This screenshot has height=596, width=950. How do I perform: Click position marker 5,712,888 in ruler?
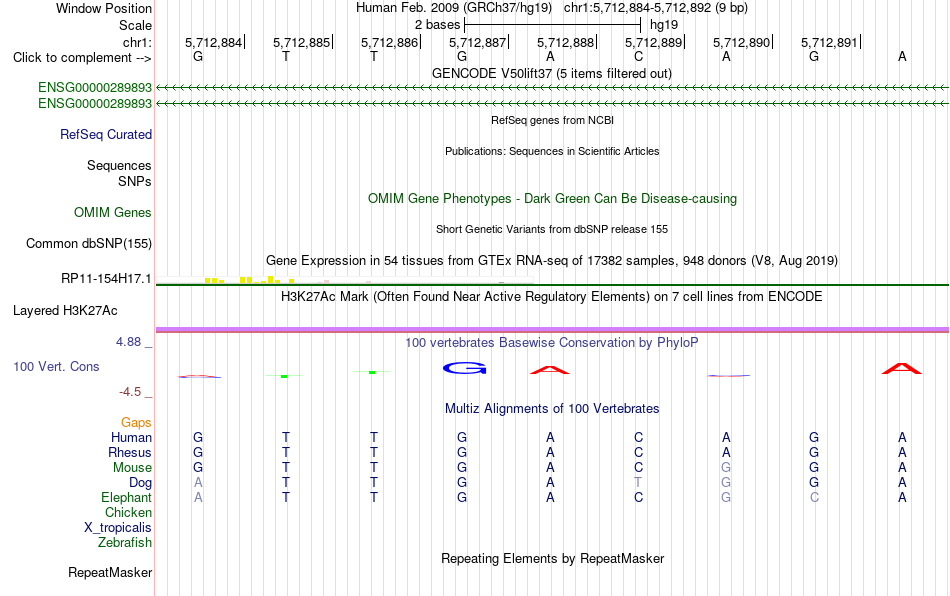click(565, 42)
